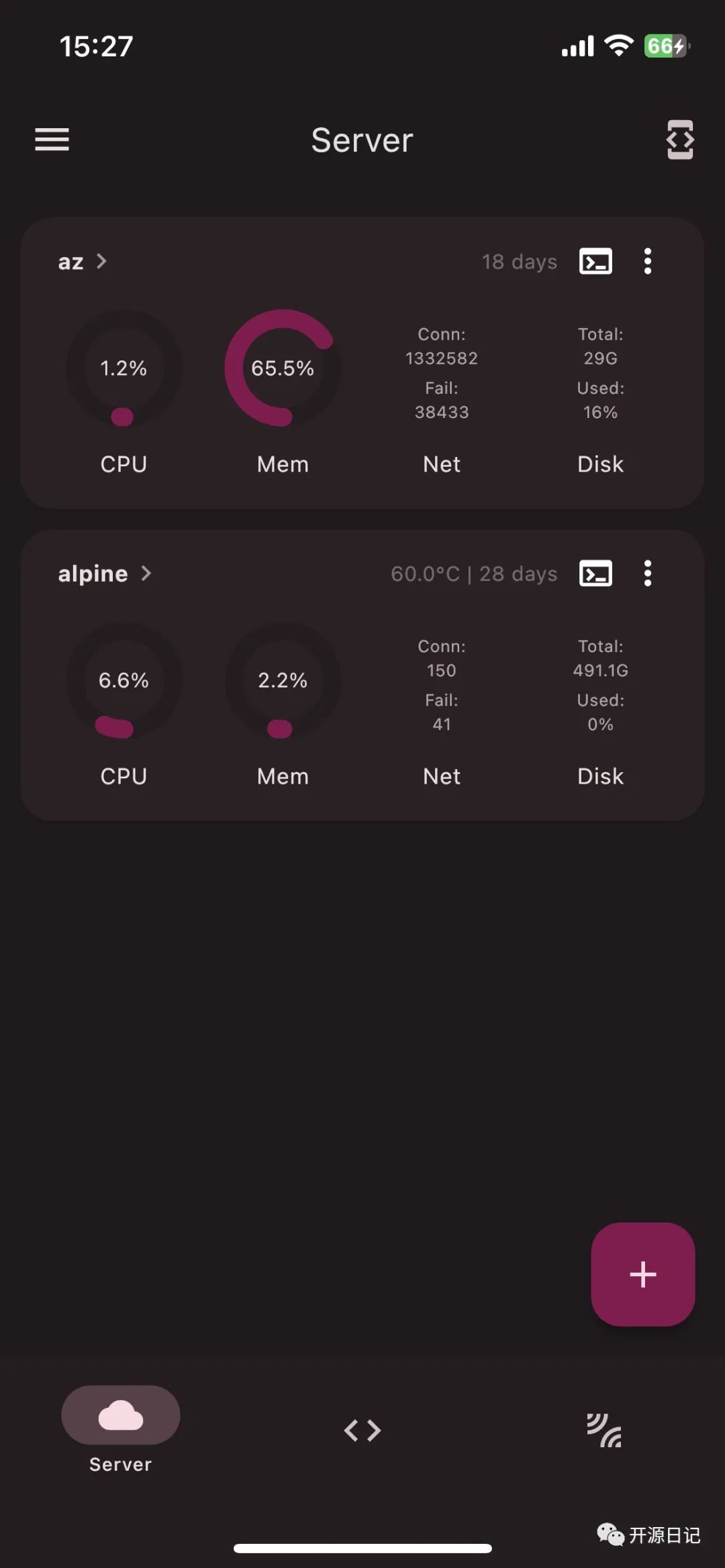Open the hamburger menu drawer
The width and height of the screenshot is (725, 1568).
pos(52,140)
